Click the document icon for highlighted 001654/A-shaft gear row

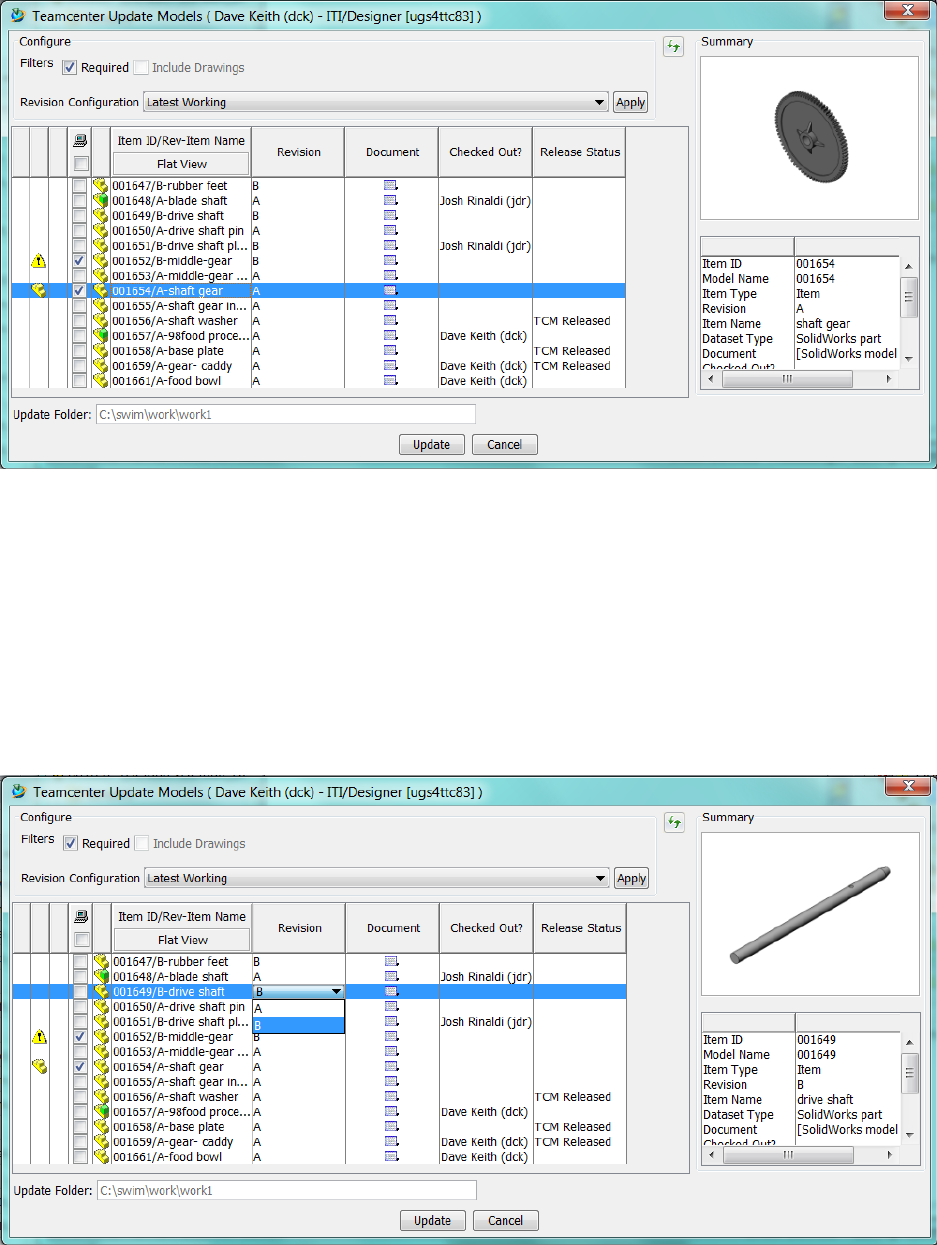point(391,291)
